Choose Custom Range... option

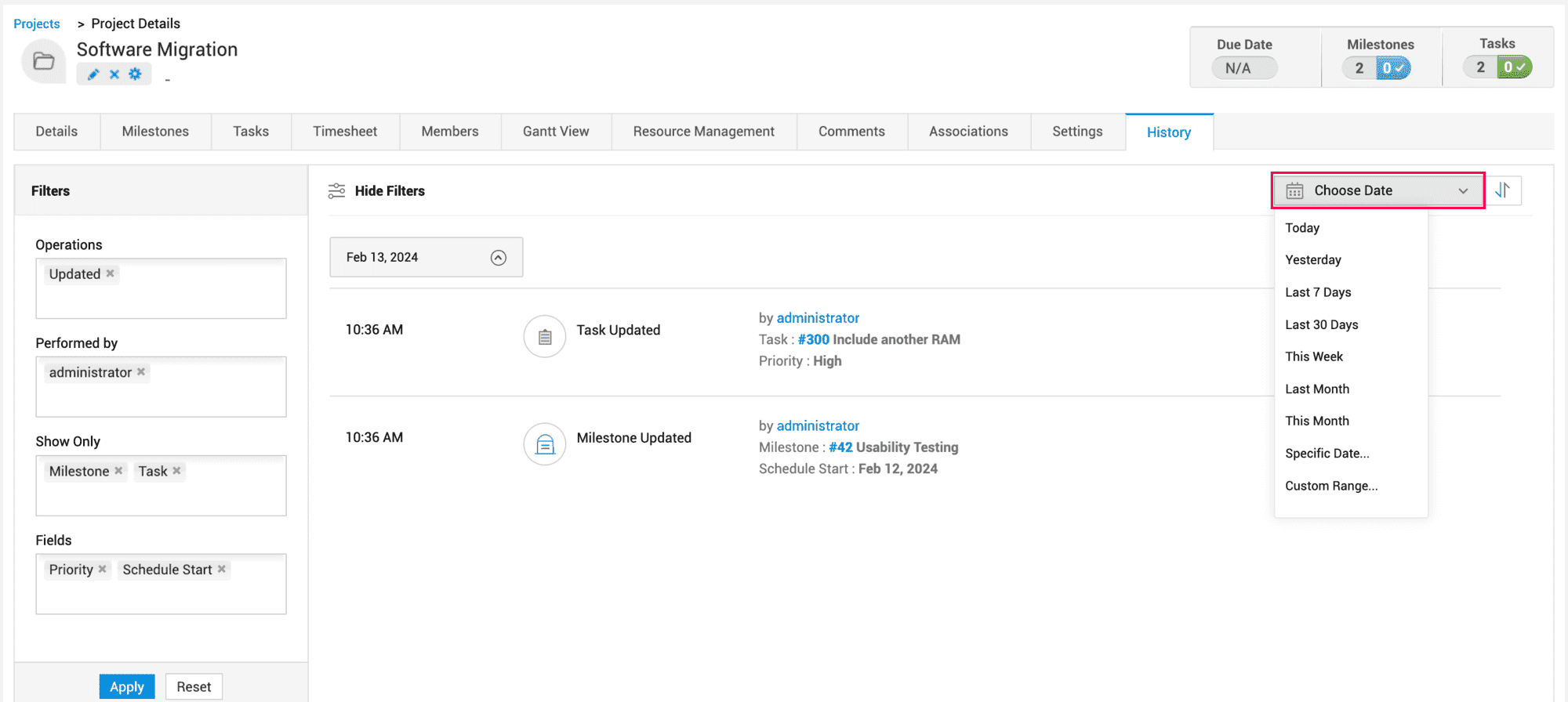pos(1330,486)
